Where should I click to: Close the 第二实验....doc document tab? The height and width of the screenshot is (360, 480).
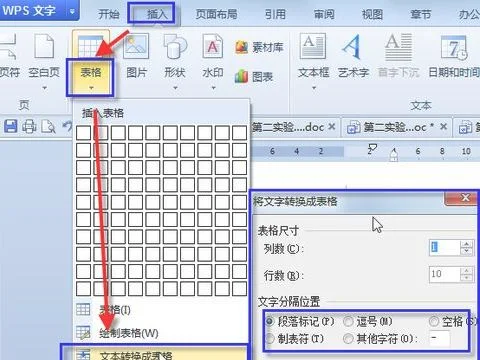point(331,127)
